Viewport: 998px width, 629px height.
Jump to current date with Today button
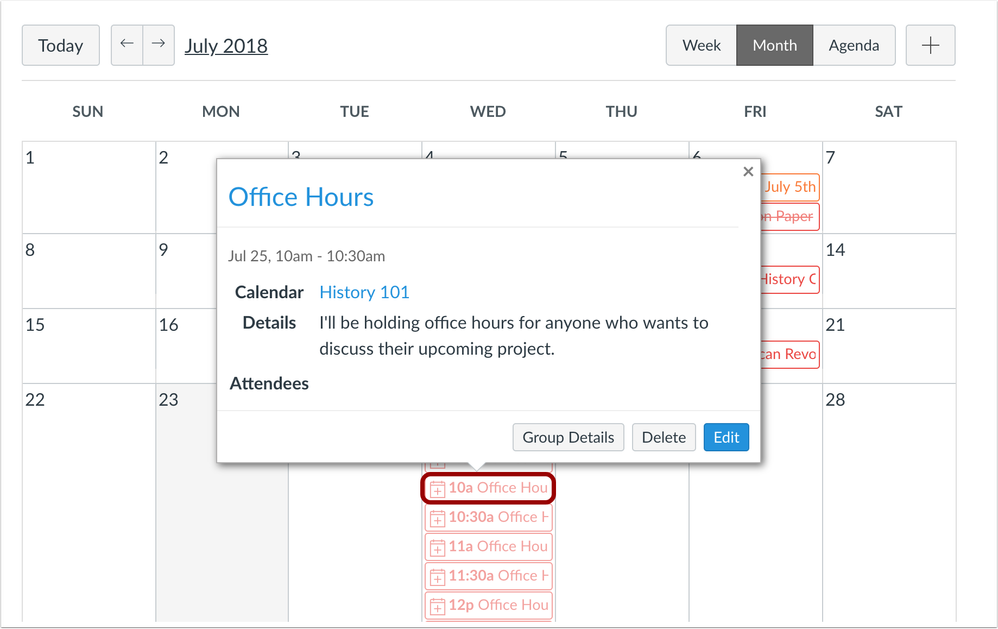coord(60,44)
